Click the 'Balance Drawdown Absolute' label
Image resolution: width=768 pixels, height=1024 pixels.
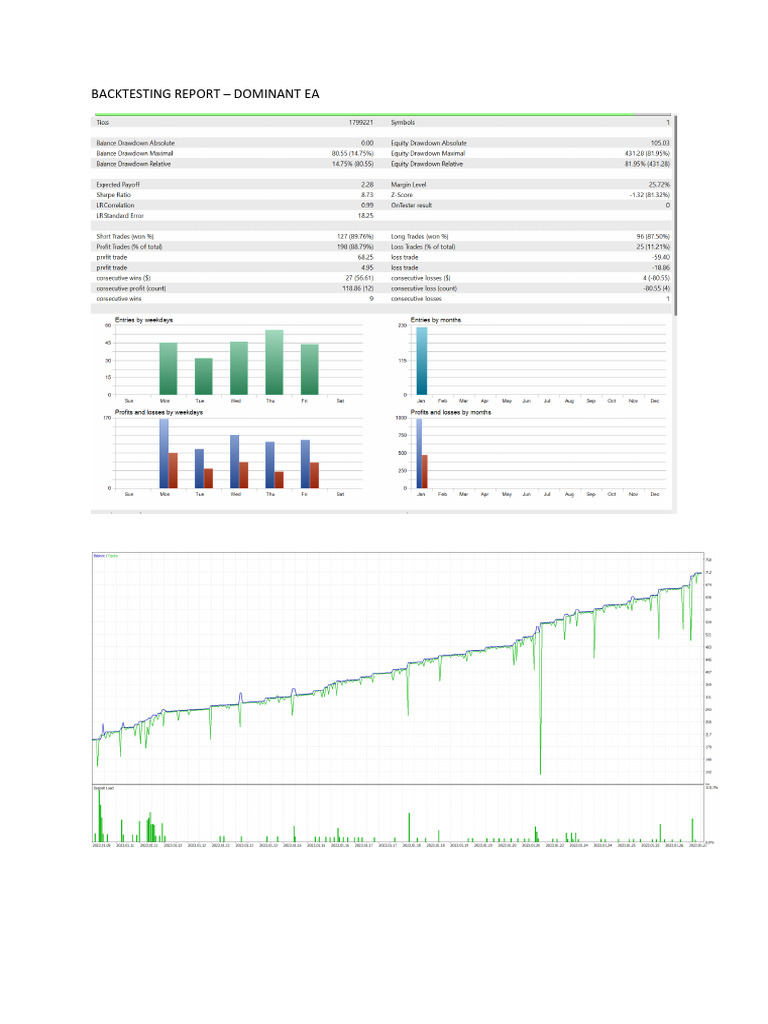pyautogui.click(x=136, y=143)
